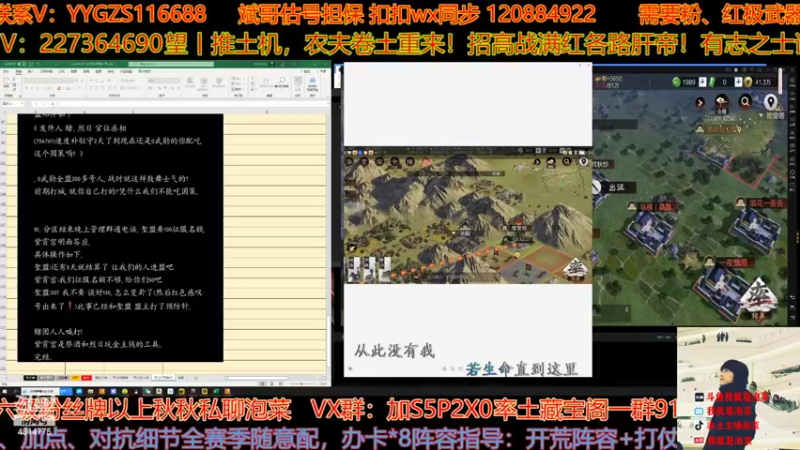800x450 pixels.
Task: Click the fx insert function icon
Action: tap(52, 104)
